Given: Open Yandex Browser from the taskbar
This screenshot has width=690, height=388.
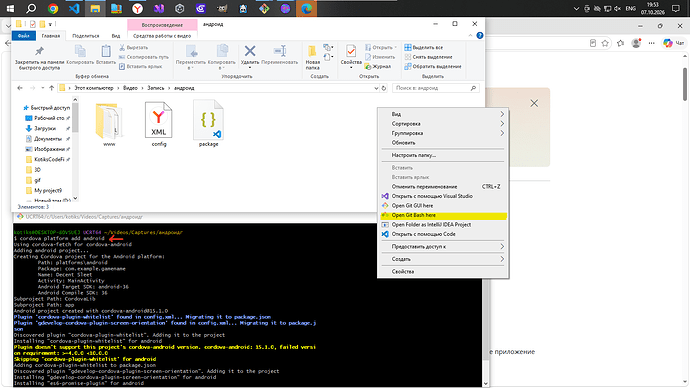Looking at the screenshot, I should tap(138, 8).
